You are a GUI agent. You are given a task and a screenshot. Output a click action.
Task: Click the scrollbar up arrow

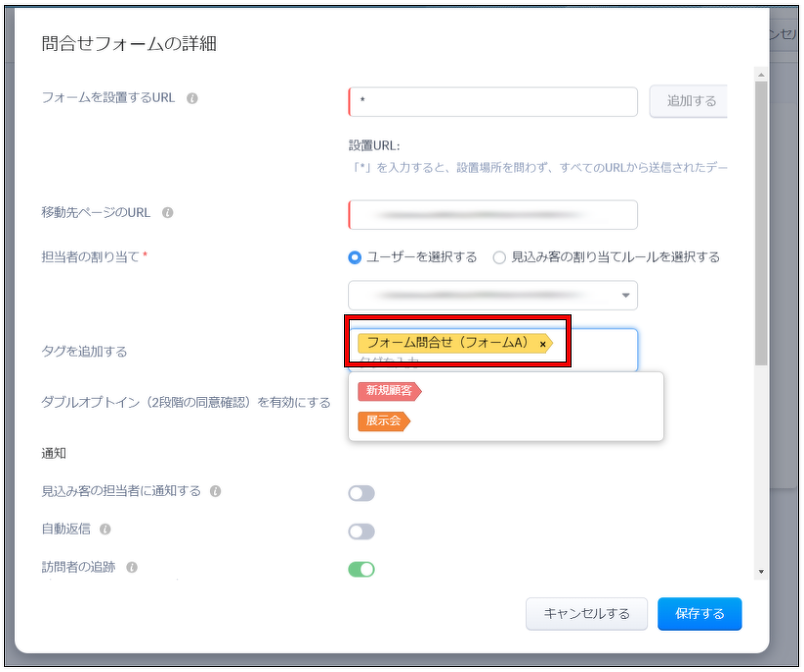pos(761,75)
